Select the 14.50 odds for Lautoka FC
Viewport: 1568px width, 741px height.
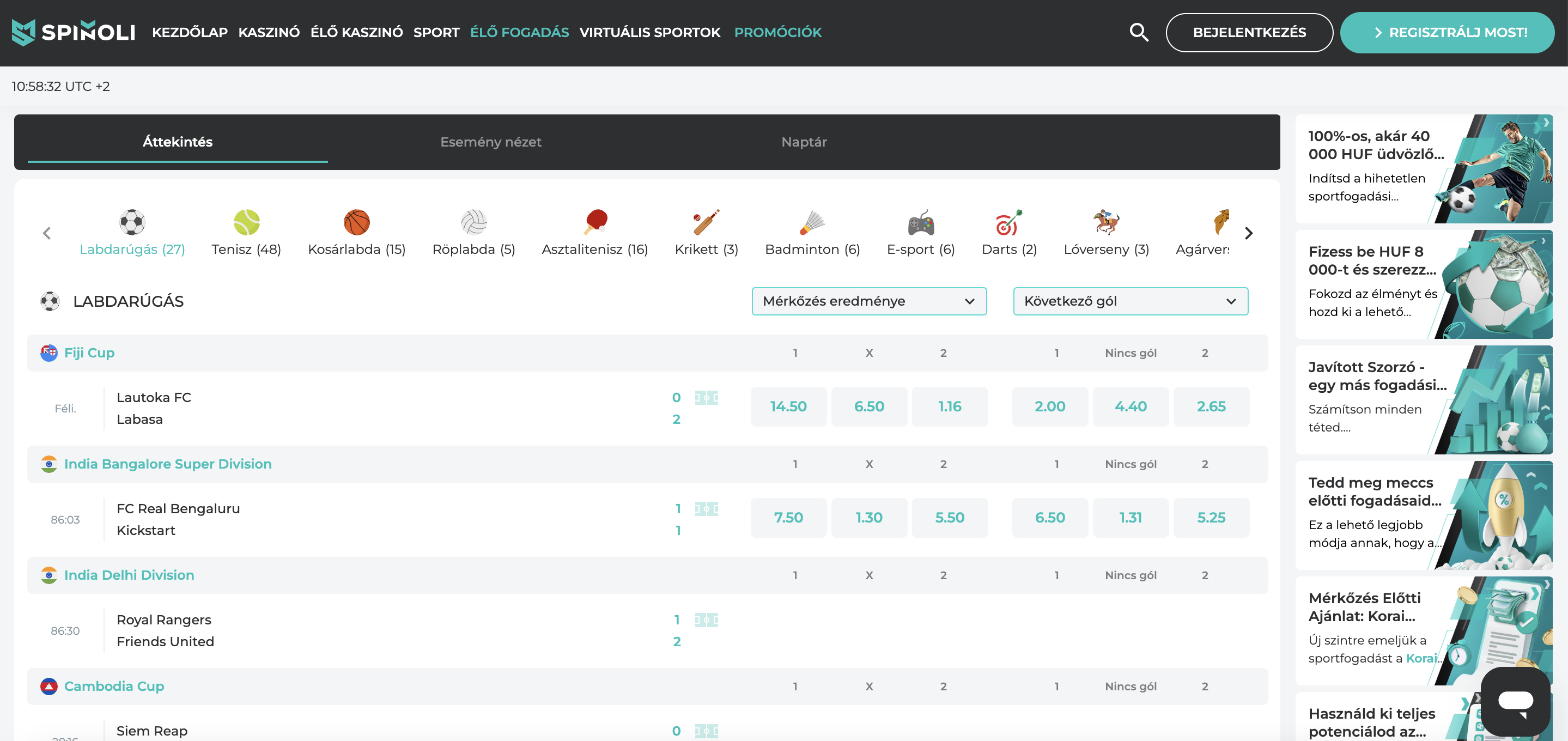[788, 406]
